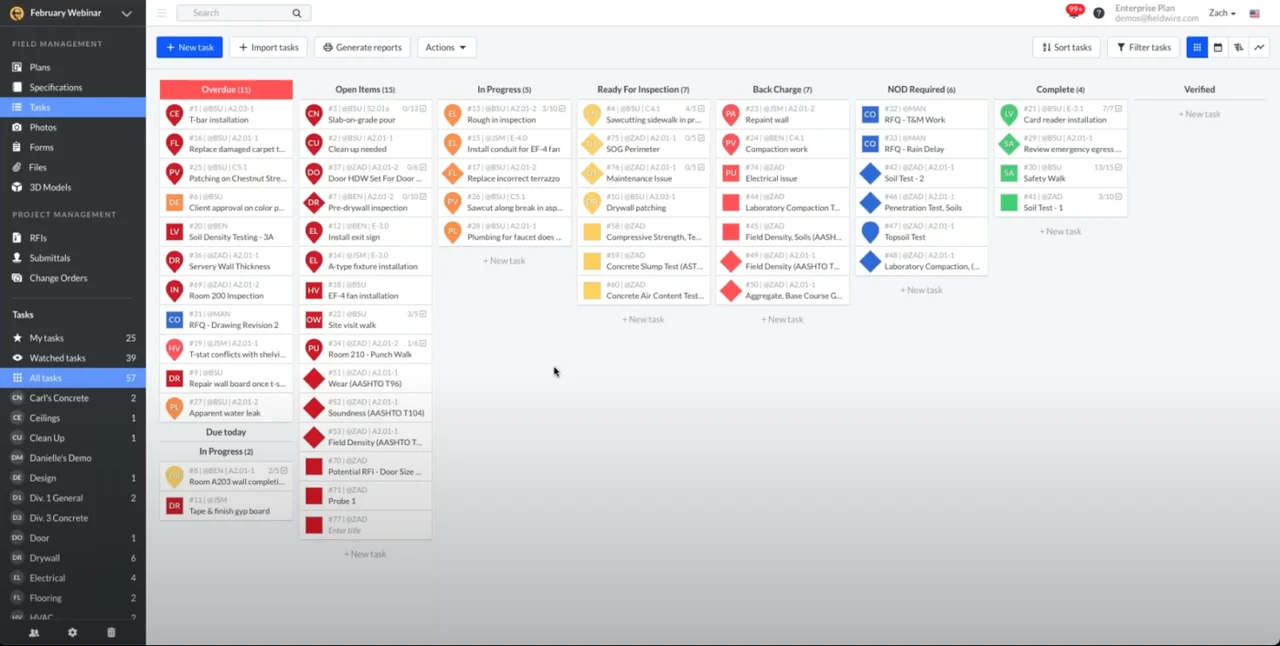Toggle checklist on Slab-on-grade pour task
The width and height of the screenshot is (1280, 646).
[423, 108]
